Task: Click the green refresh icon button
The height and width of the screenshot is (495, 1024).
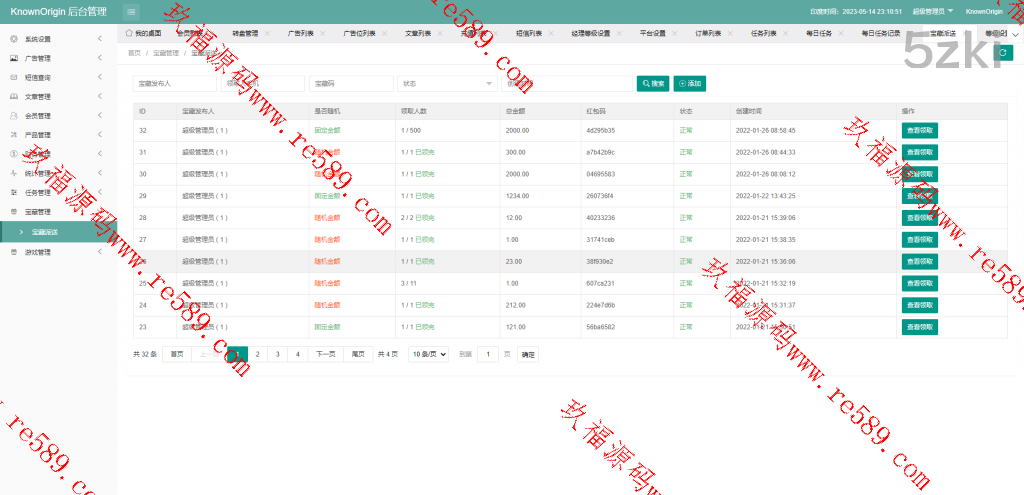Action: tap(1004, 52)
